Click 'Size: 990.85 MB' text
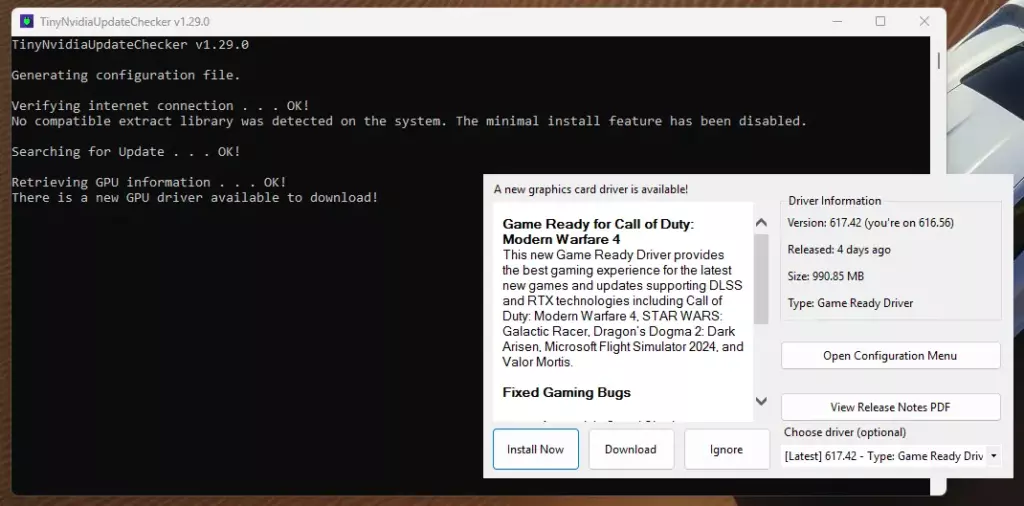The height and width of the screenshot is (506, 1024). coord(825,276)
